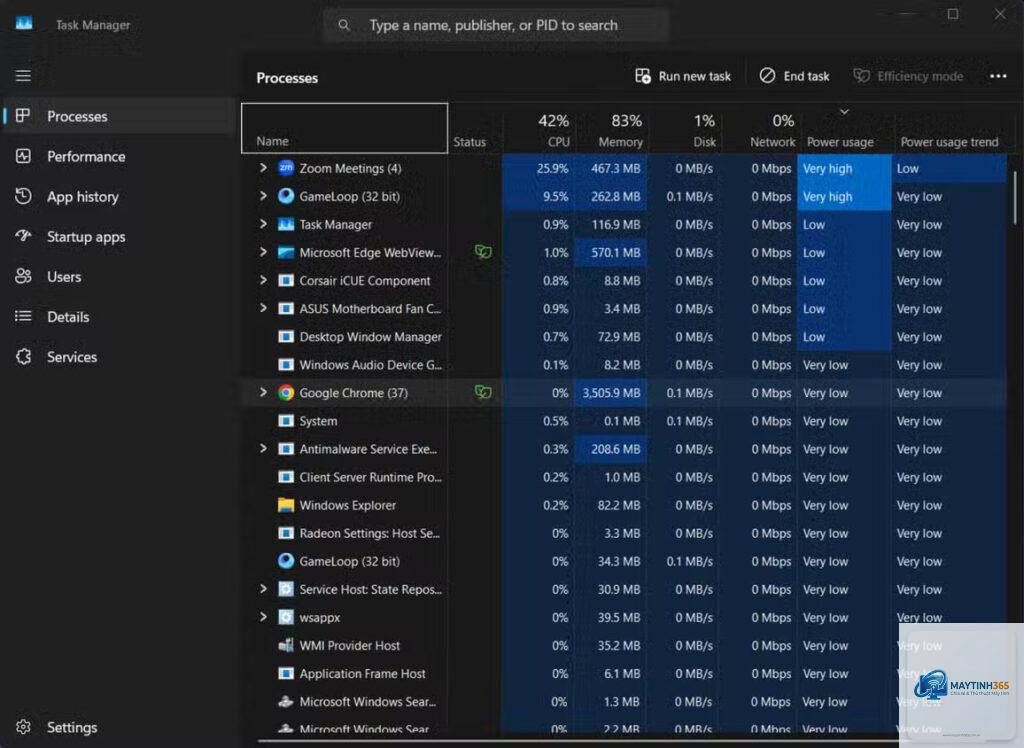Click the efficiency leaf icon for Edge WebView
Screen dimensions: 1024x748
(x=483, y=252)
